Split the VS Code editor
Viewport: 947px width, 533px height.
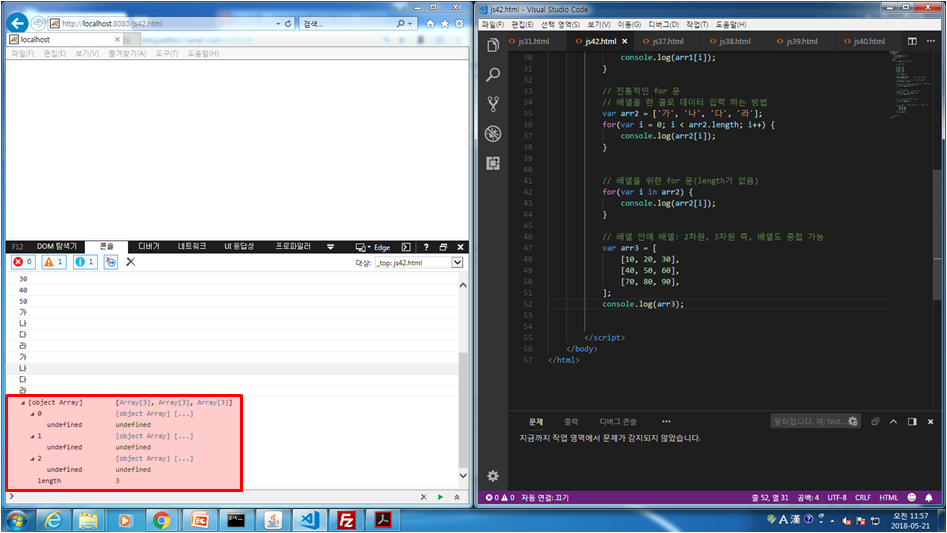[x=912, y=41]
